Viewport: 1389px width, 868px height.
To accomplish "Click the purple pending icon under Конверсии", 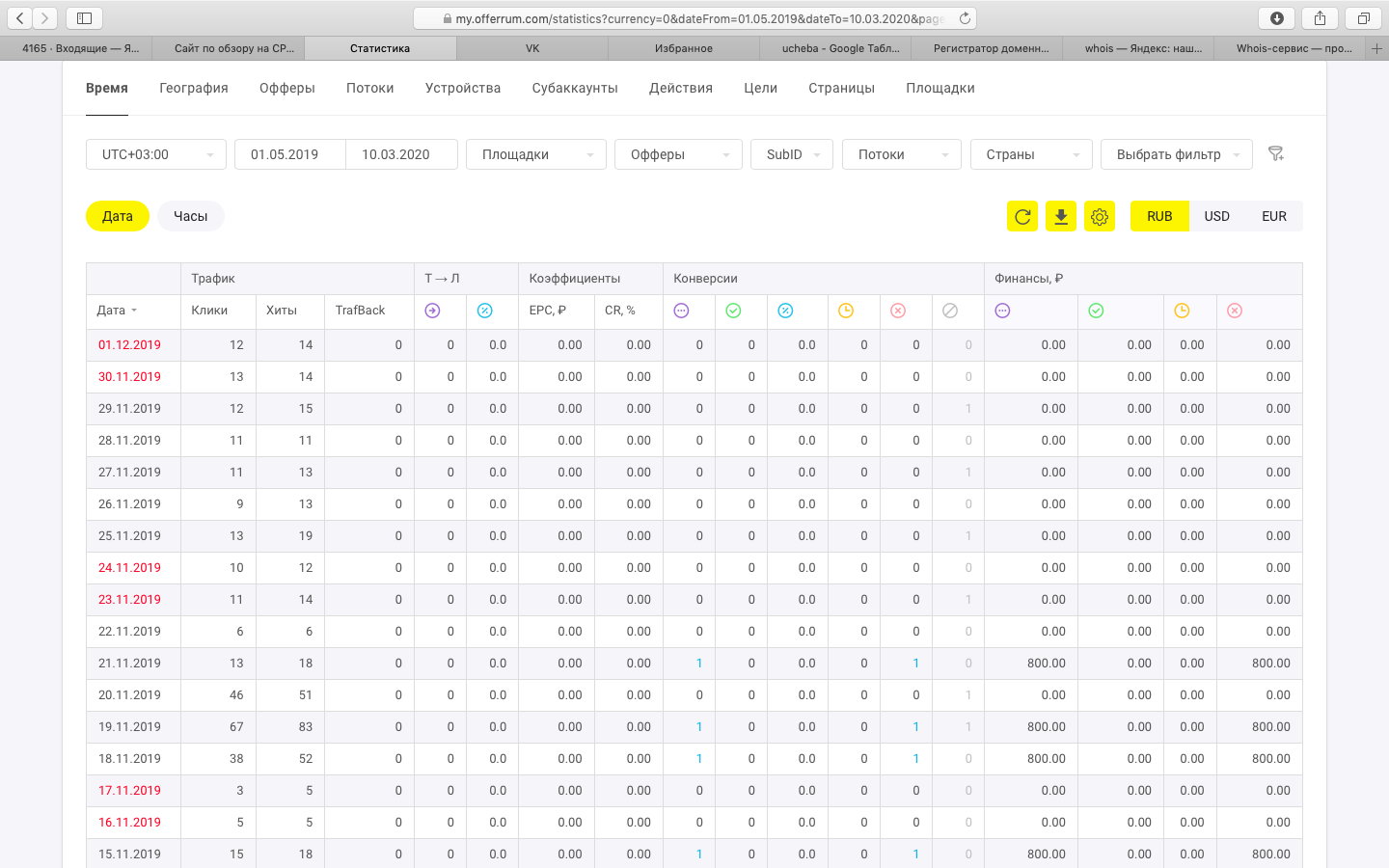I will [681, 311].
